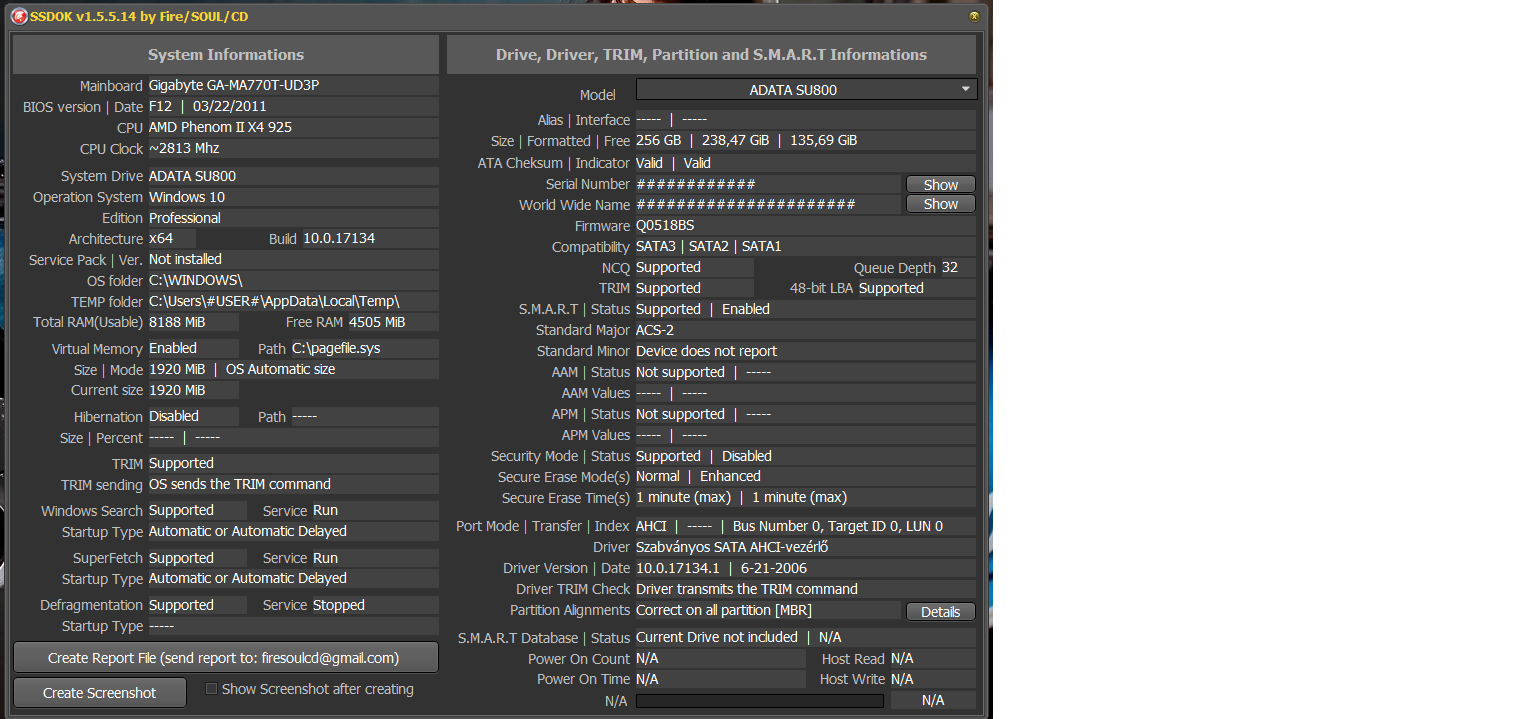Click S.M.A.R.T Status value Supported | Enabled
1536x719 pixels.
pyautogui.click(x=806, y=310)
